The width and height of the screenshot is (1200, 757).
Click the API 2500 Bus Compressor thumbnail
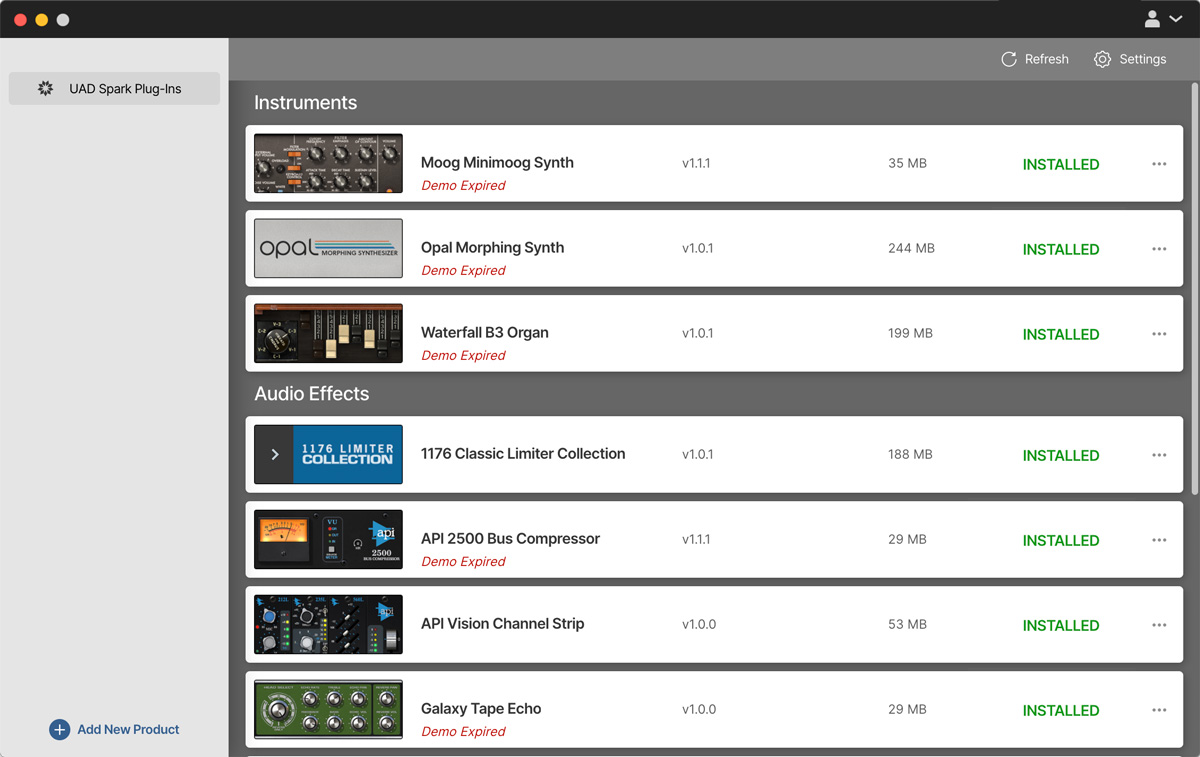(x=328, y=539)
